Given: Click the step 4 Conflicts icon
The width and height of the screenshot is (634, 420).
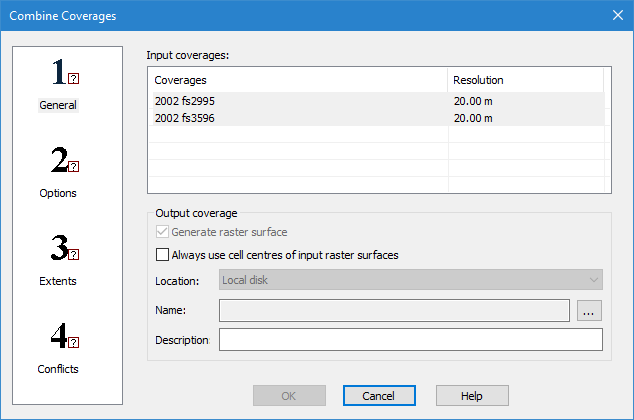Looking at the screenshot, I should pos(64,337).
